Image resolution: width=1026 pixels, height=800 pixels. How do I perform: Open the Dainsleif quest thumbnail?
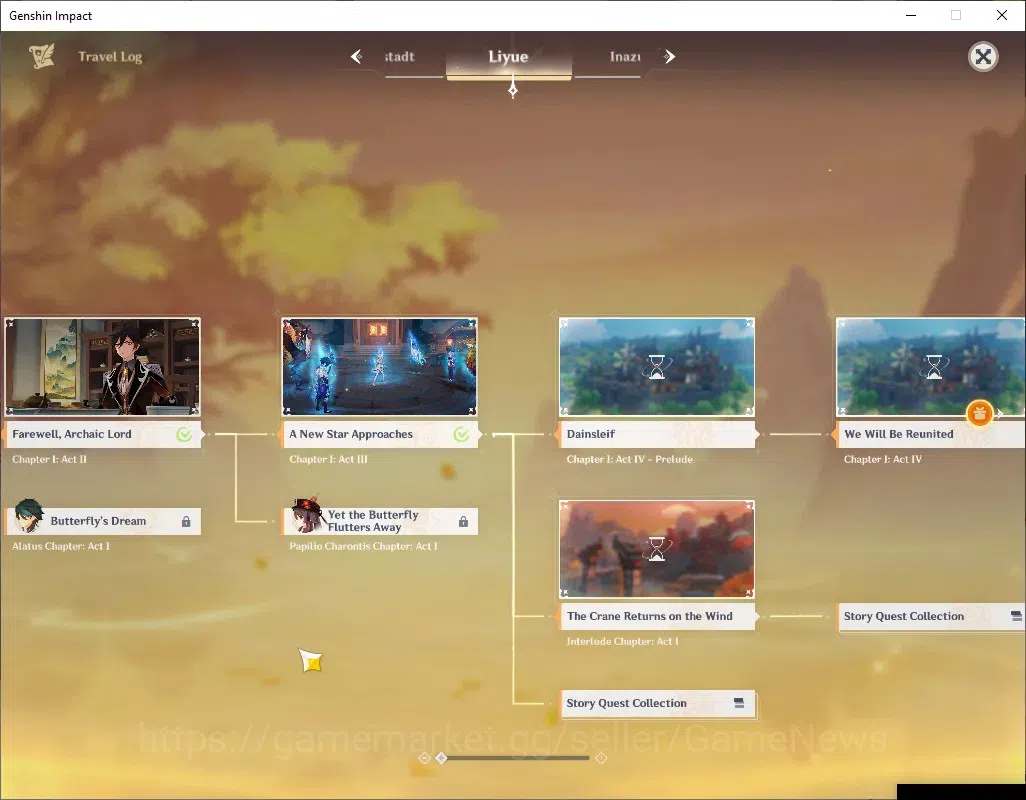[657, 366]
